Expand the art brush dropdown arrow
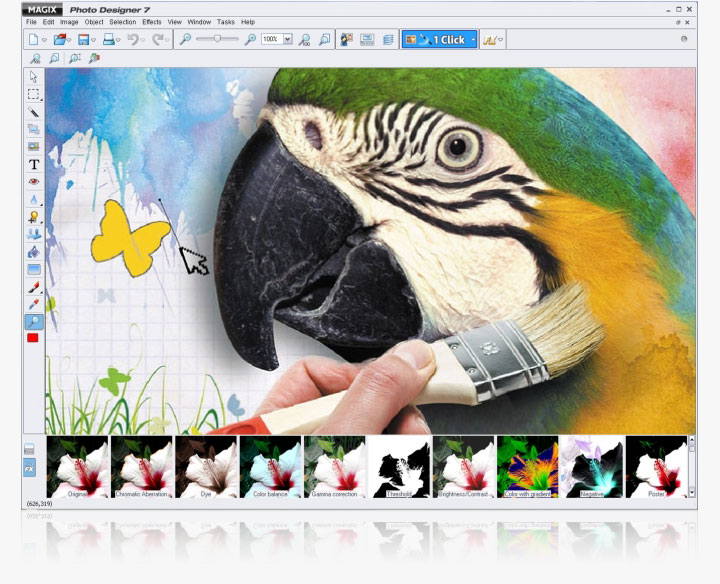Viewport: 720px width, 584px height. pyautogui.click(x=501, y=40)
